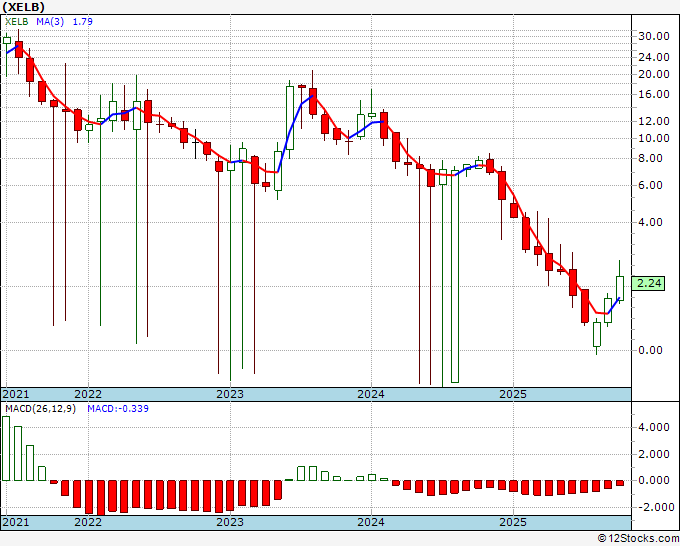
Task: Select 2024 on the price chart time axis
Action: [371, 394]
